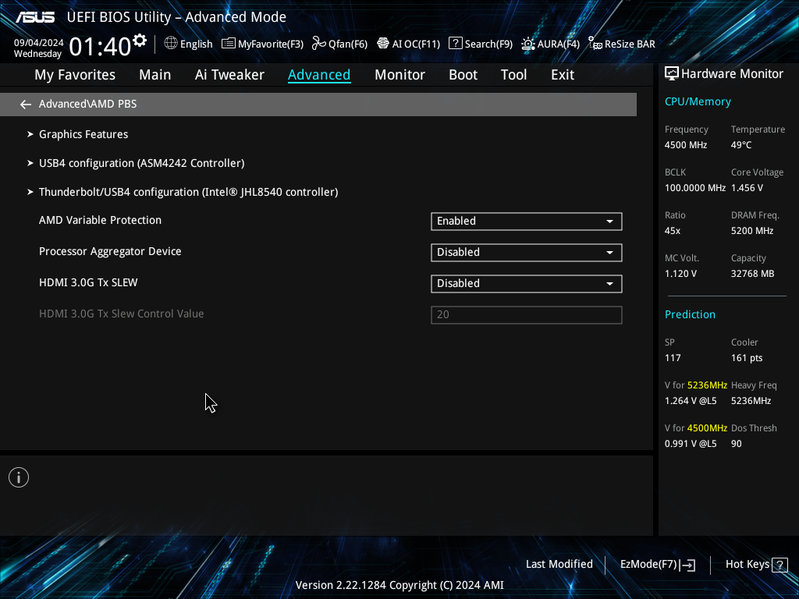
Task: Open Qfan(F6) fan control icon
Action: pos(319,43)
